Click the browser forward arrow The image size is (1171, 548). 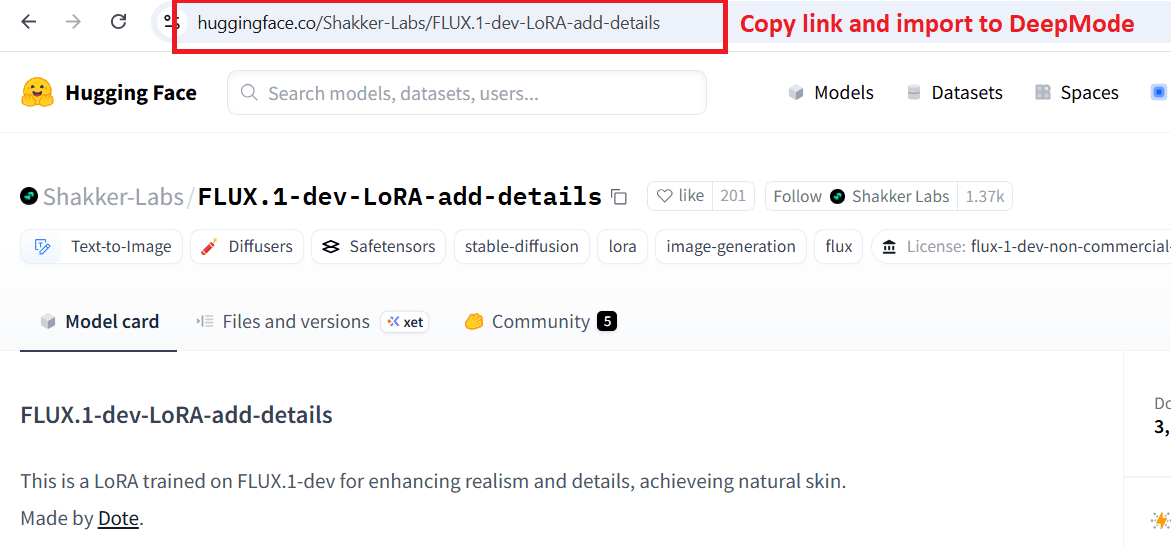(73, 22)
